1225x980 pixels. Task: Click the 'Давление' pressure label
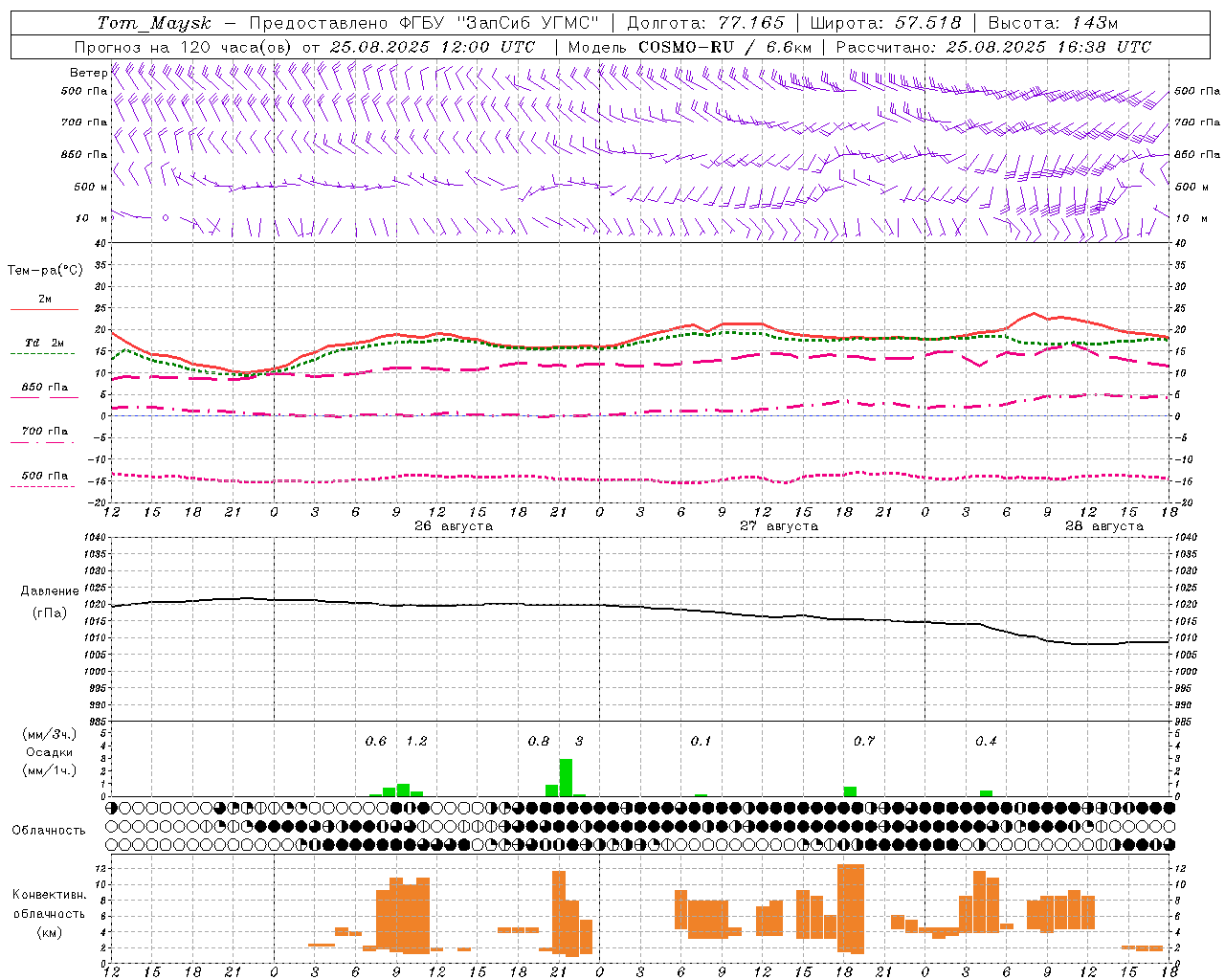(49, 591)
